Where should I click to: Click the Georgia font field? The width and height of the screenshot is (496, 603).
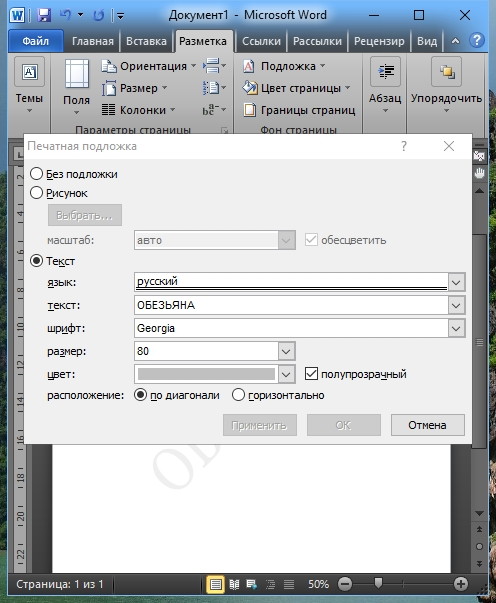tap(291, 328)
